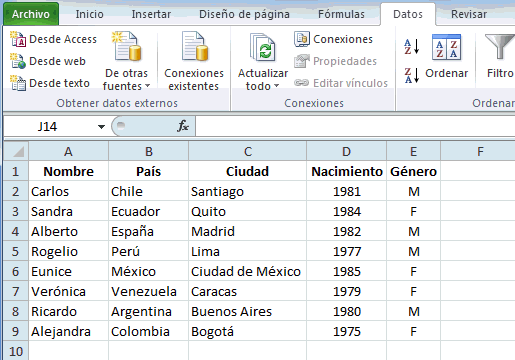This screenshot has width=515, height=360.
Task: Click the insert function fx icon
Action: click(183, 126)
